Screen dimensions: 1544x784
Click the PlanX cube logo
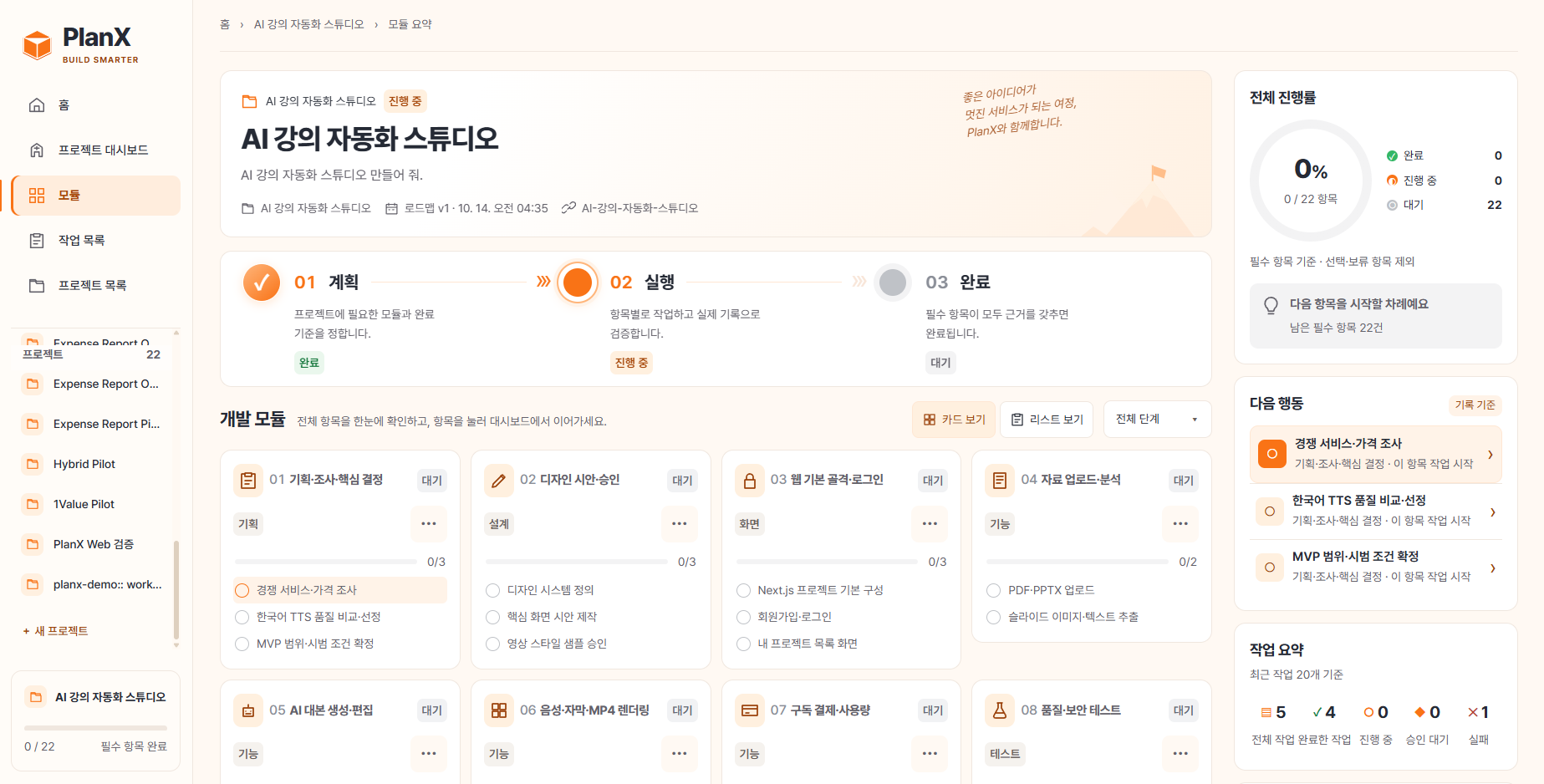click(x=37, y=45)
